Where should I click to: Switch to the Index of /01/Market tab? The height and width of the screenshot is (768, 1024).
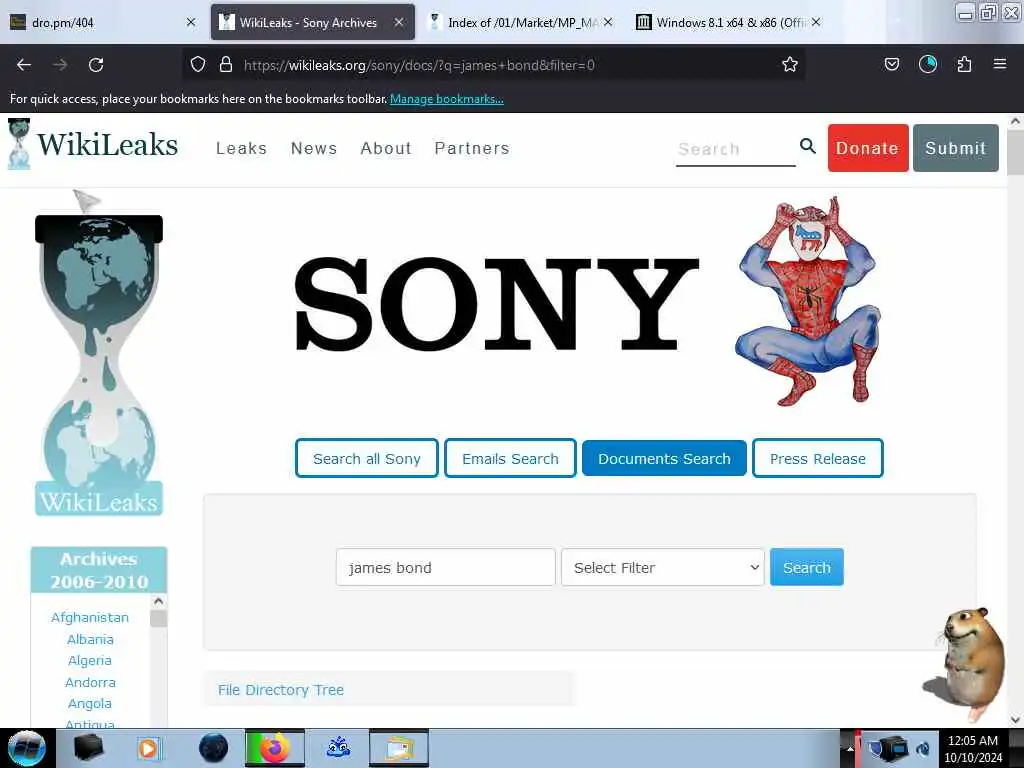coord(519,22)
